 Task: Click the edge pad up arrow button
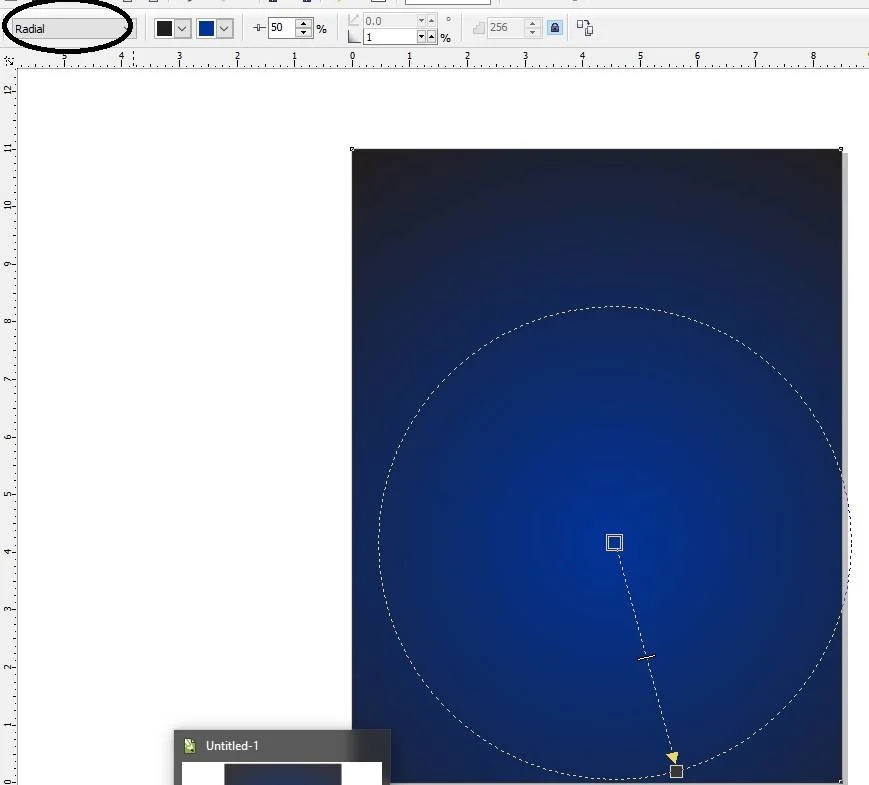[x=431, y=37]
